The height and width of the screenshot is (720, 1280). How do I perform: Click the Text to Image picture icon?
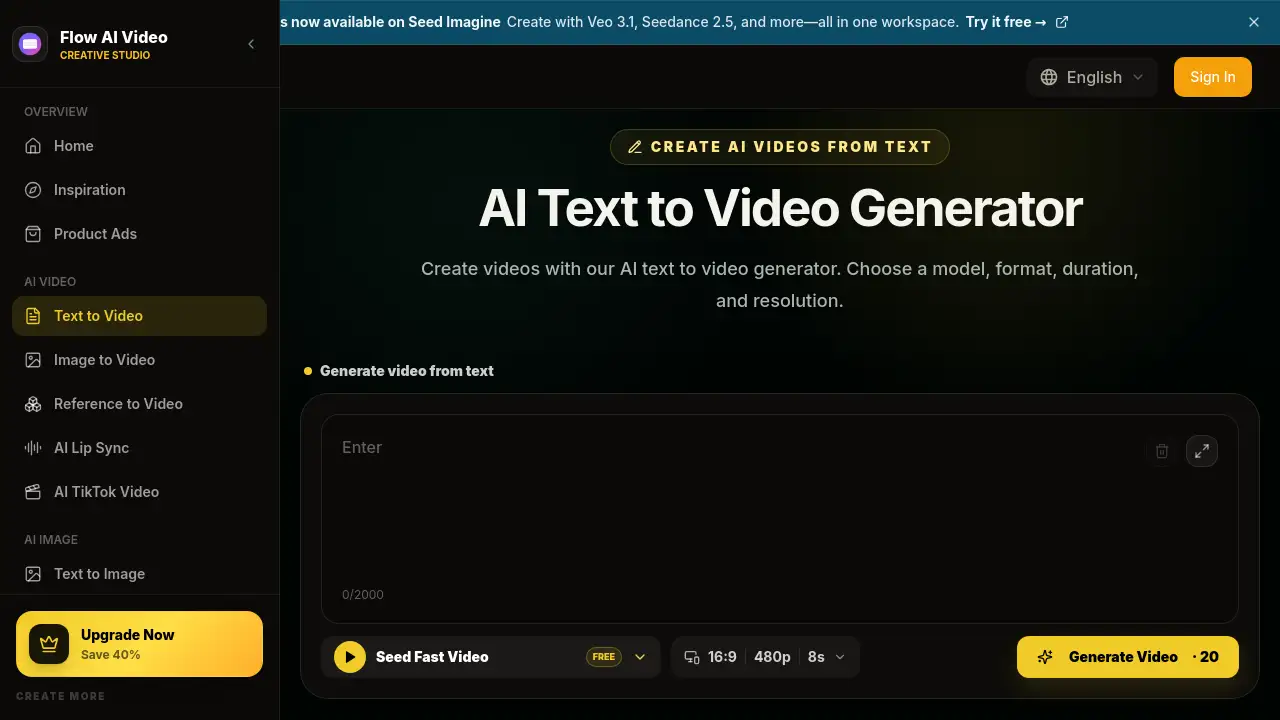pyautogui.click(x=33, y=574)
